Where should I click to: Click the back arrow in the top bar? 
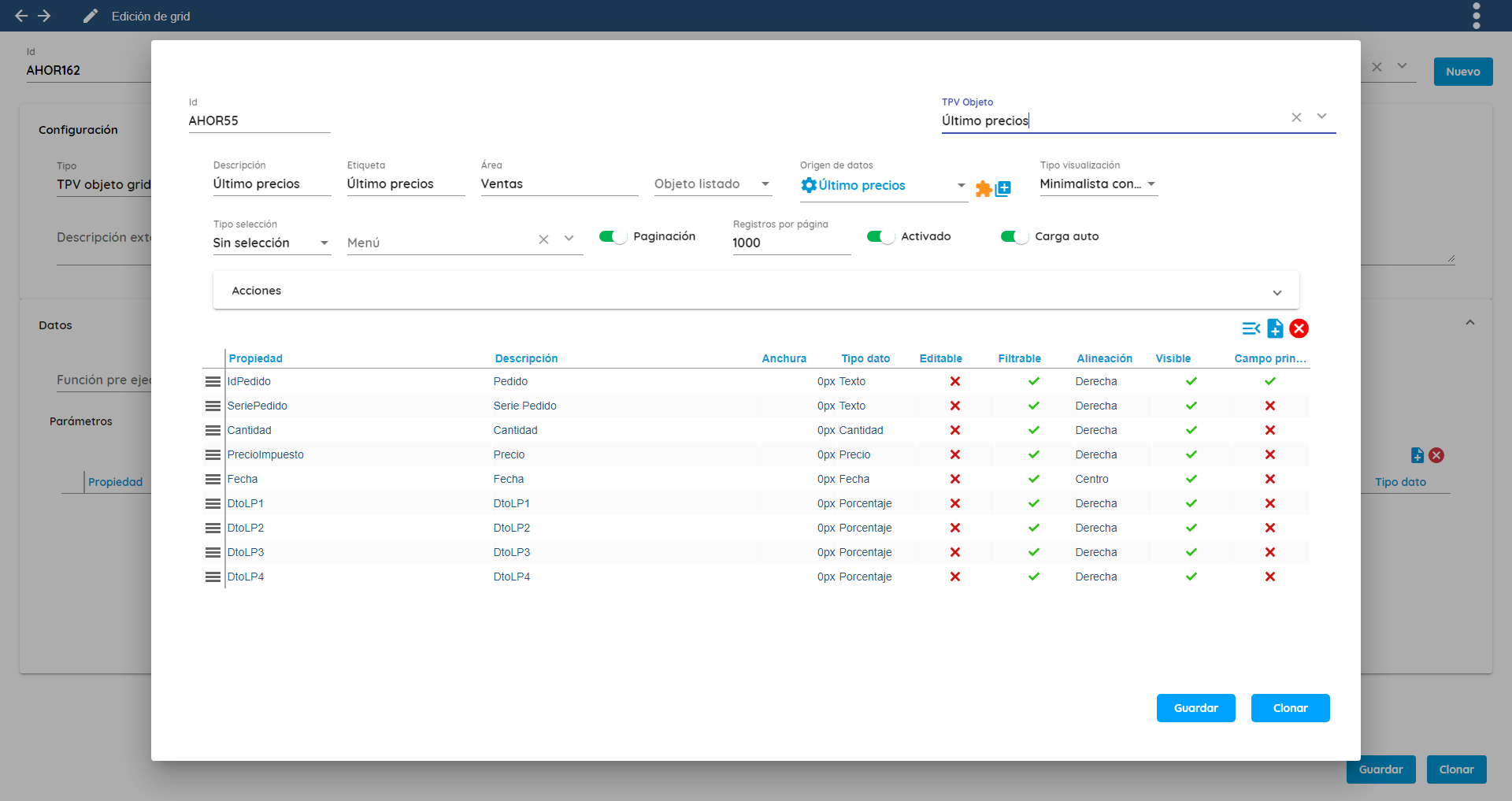[x=21, y=16]
